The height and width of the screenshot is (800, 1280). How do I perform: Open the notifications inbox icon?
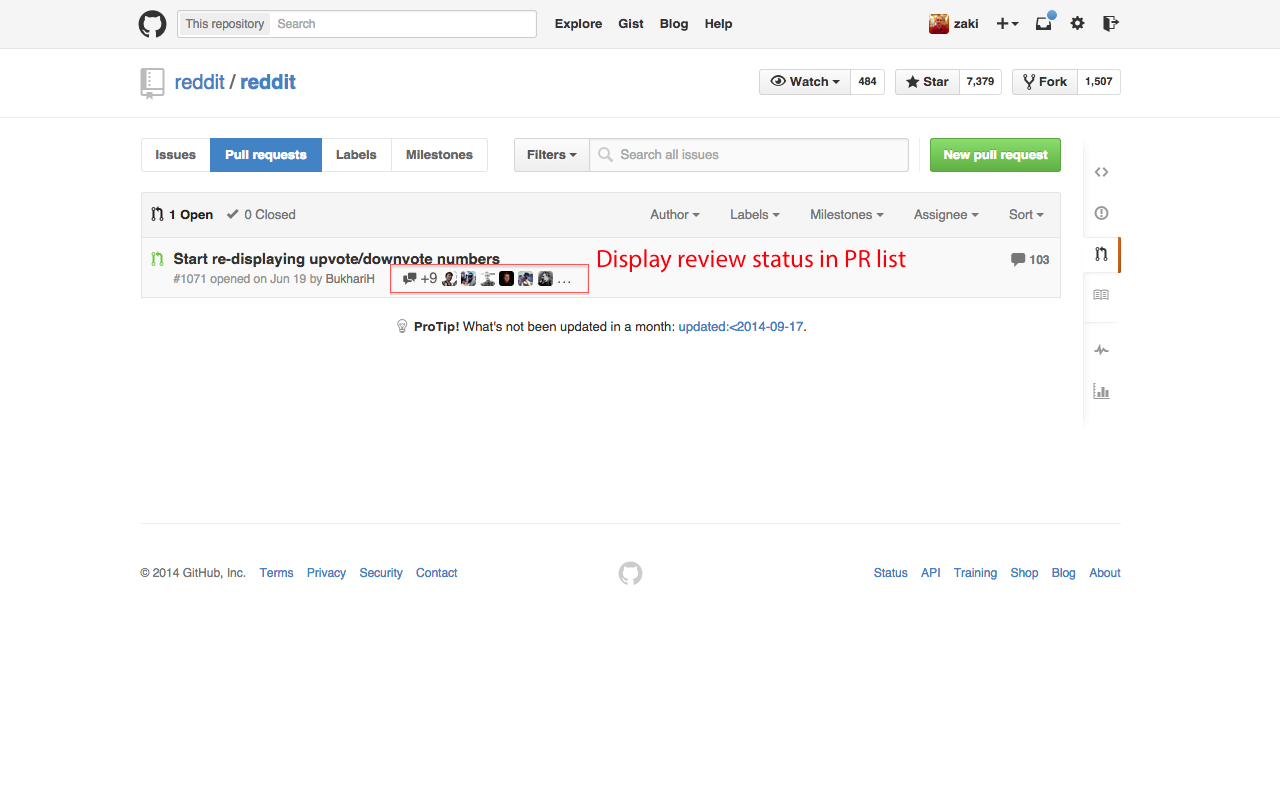[1044, 23]
